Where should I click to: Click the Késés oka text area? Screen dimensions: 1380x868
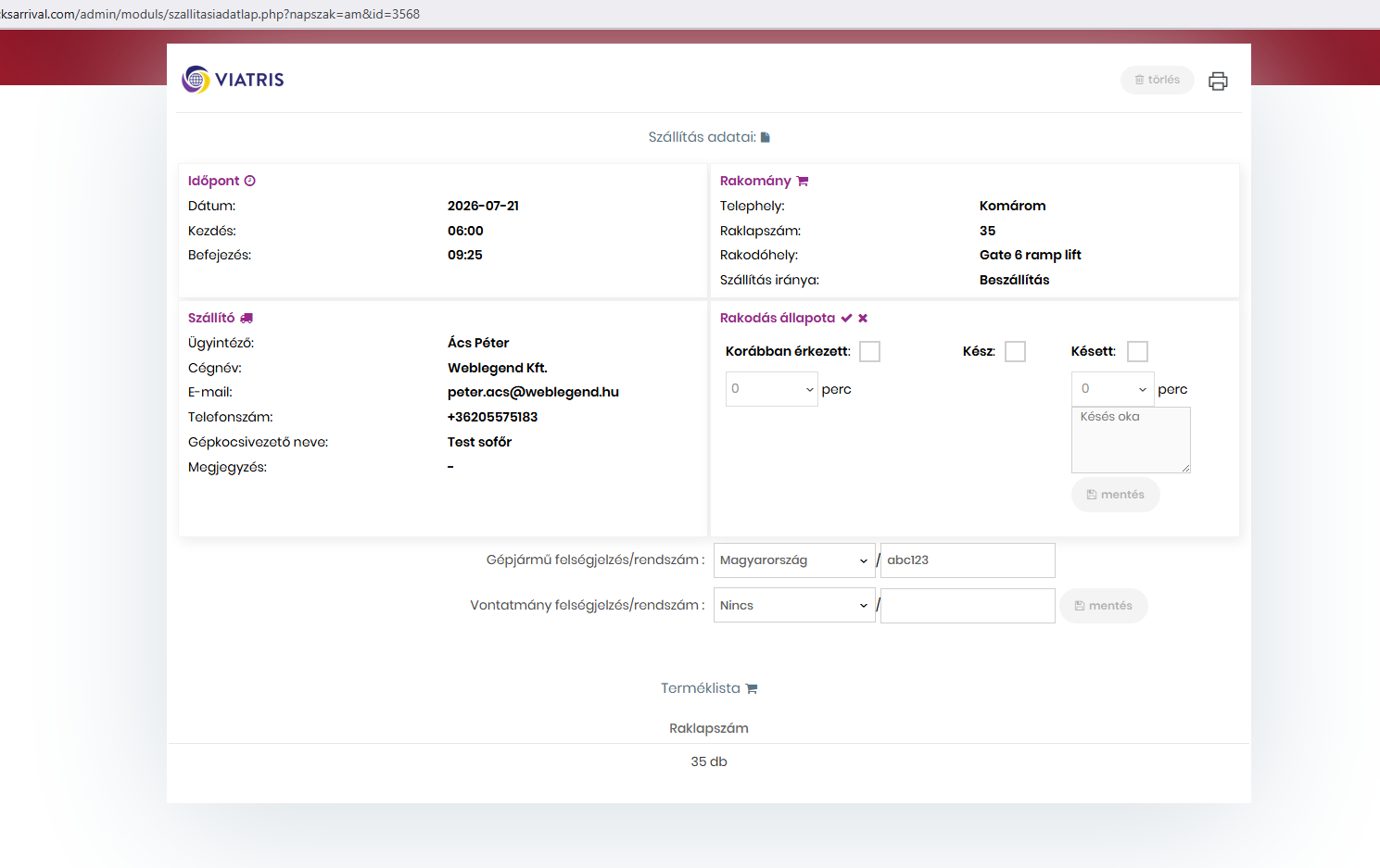(x=1131, y=440)
